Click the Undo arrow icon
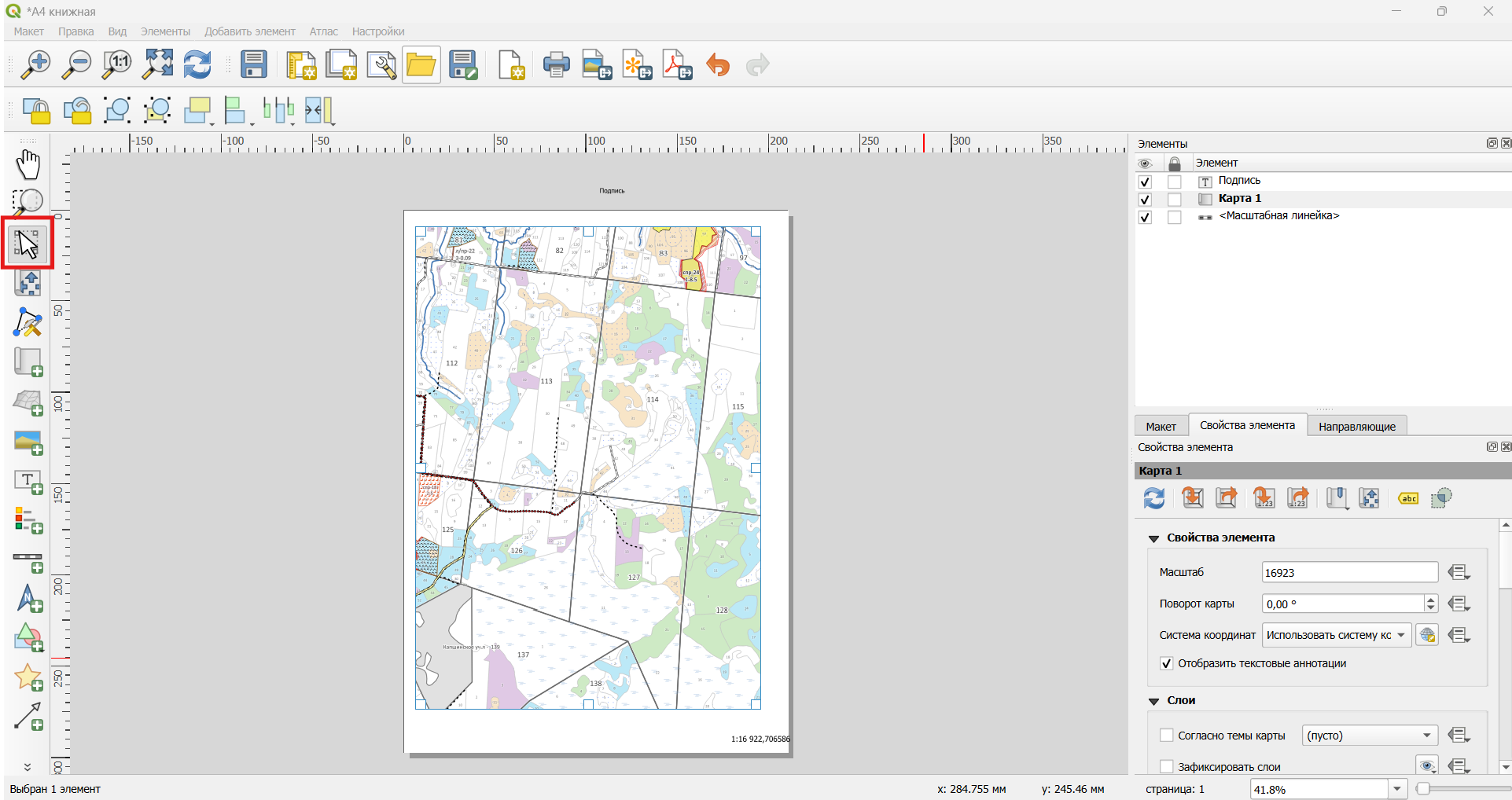1512x800 pixels. [718, 65]
